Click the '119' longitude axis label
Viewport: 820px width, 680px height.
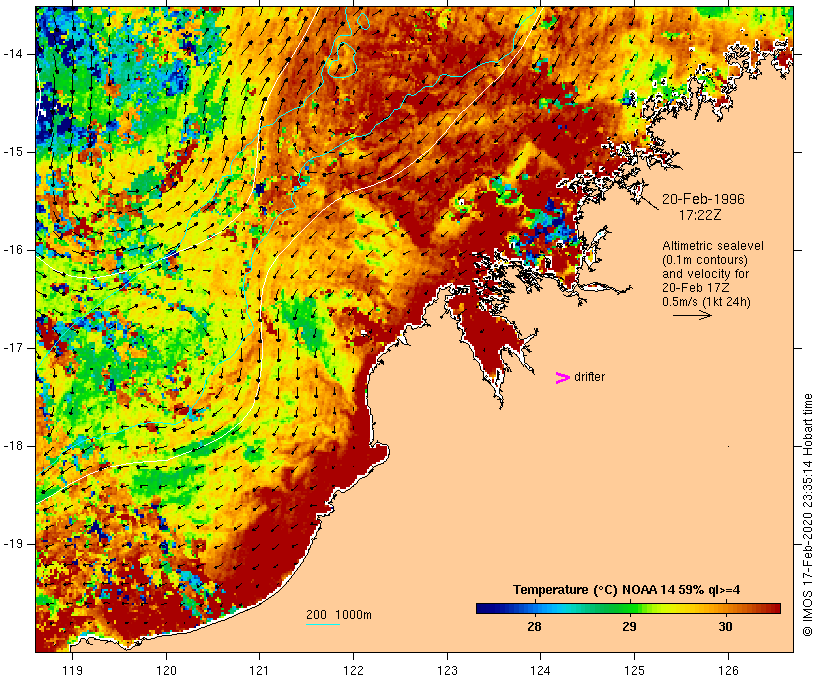(72, 670)
